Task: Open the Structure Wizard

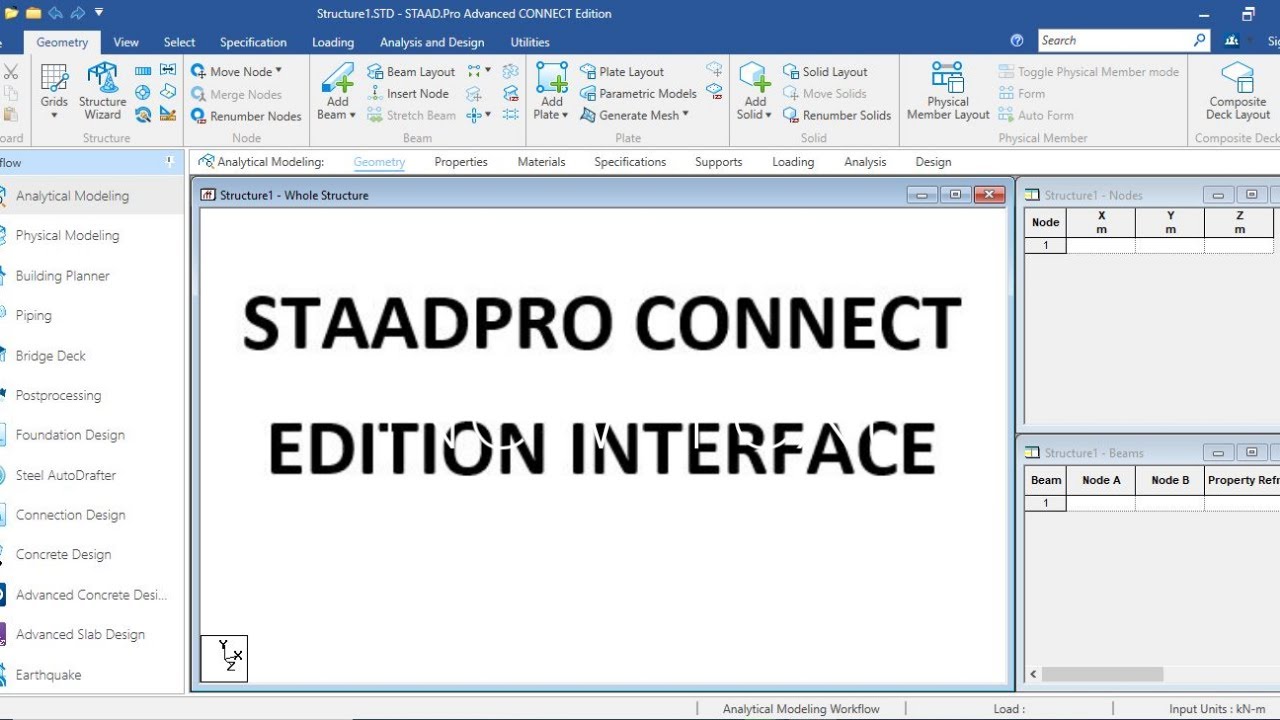Action: tap(102, 90)
